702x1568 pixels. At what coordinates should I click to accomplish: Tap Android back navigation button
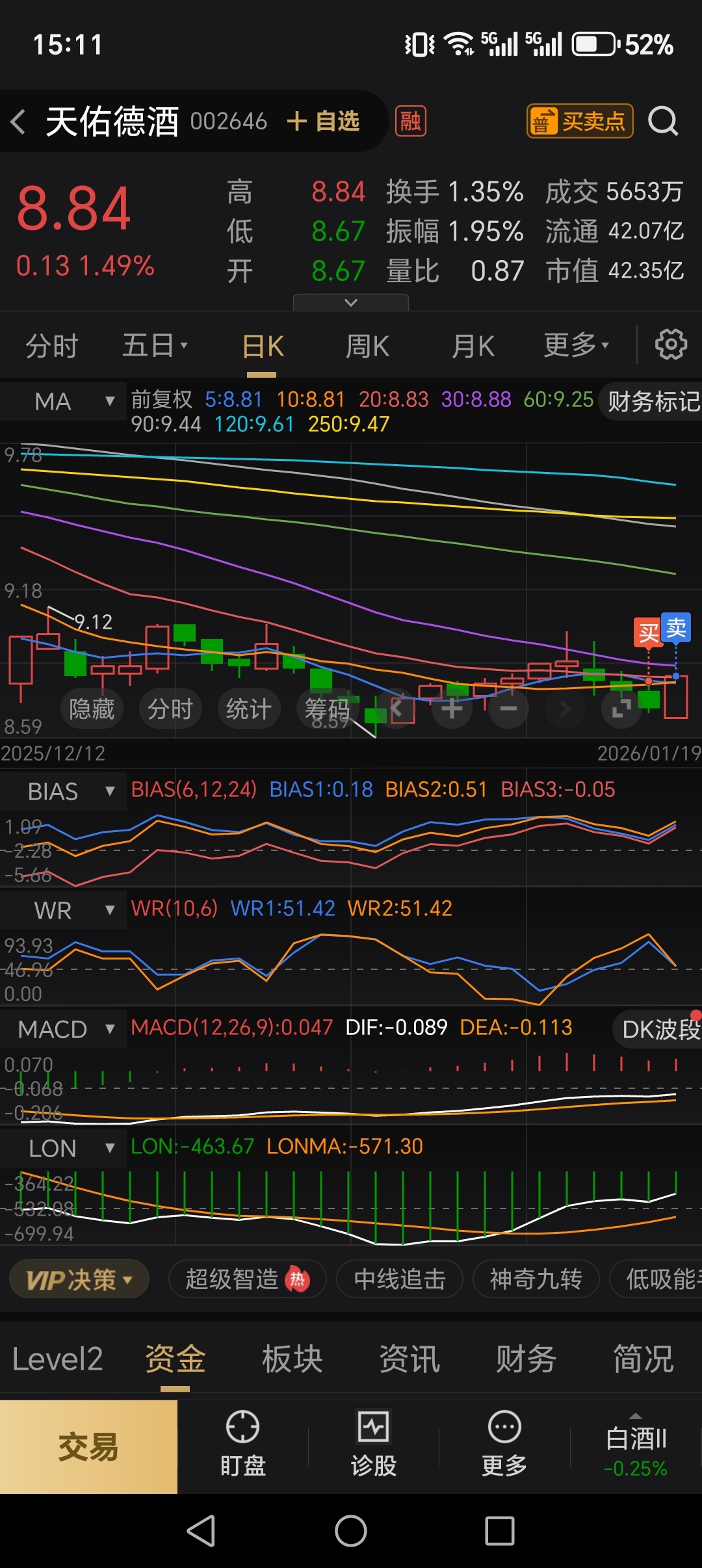pos(201,1531)
